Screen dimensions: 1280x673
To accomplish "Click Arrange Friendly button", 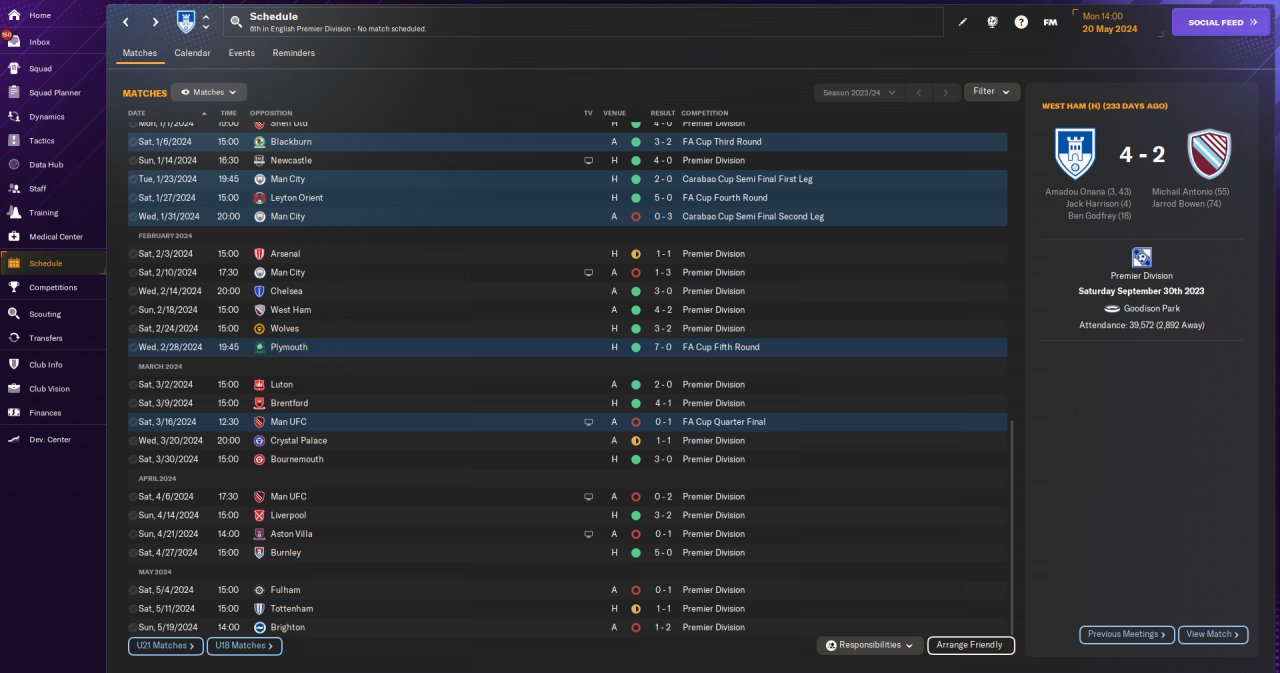I will (x=970, y=645).
